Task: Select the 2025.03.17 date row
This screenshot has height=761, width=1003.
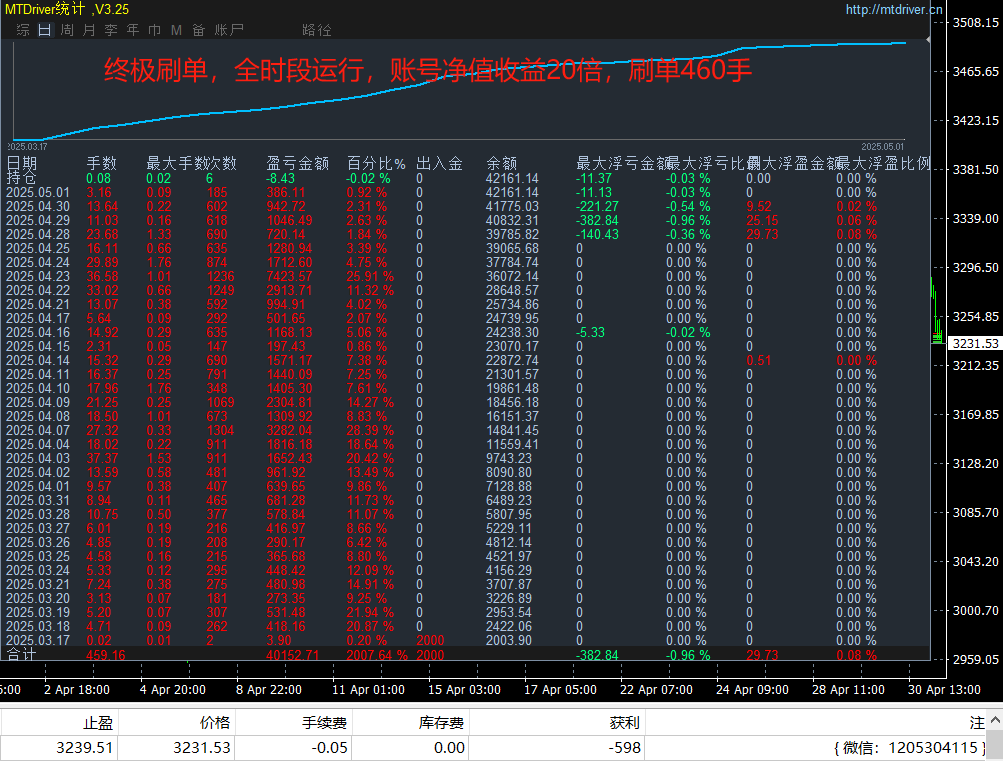Action: (465, 640)
